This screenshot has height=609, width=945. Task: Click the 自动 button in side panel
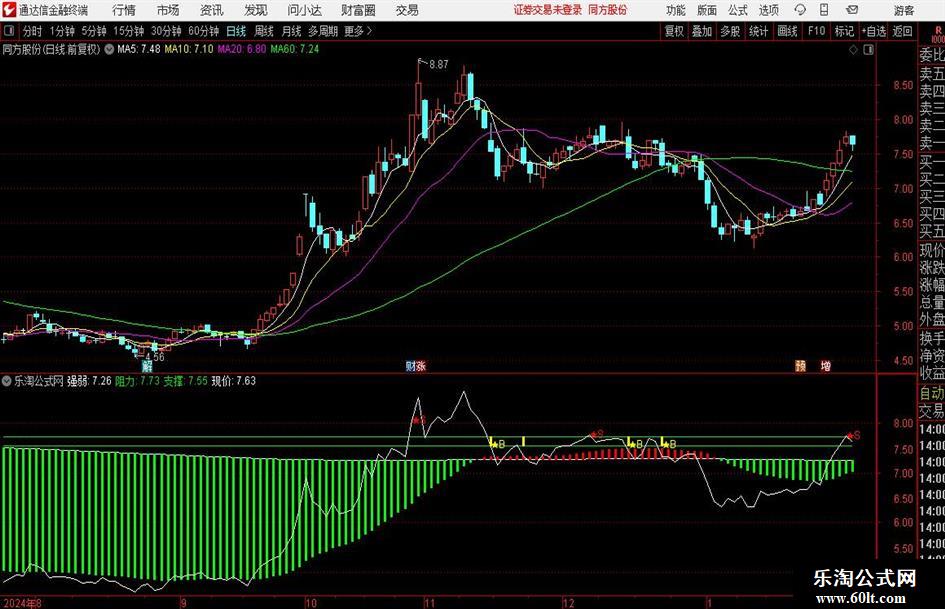[932, 393]
